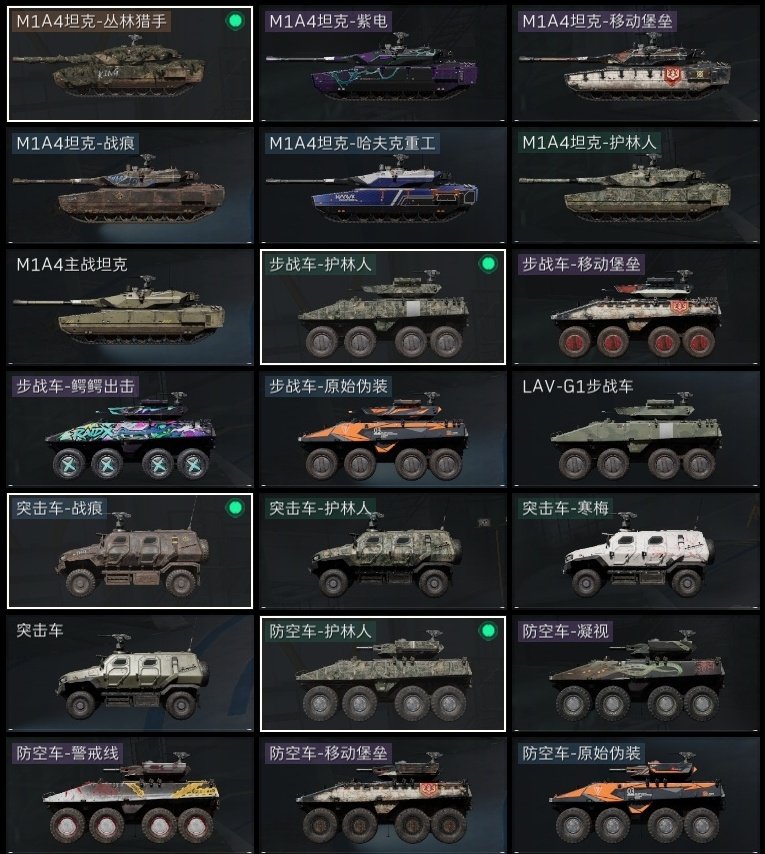Select the M1A4坦克-紫电 tank skin
Viewport: 765px width, 854px height.
(383, 64)
